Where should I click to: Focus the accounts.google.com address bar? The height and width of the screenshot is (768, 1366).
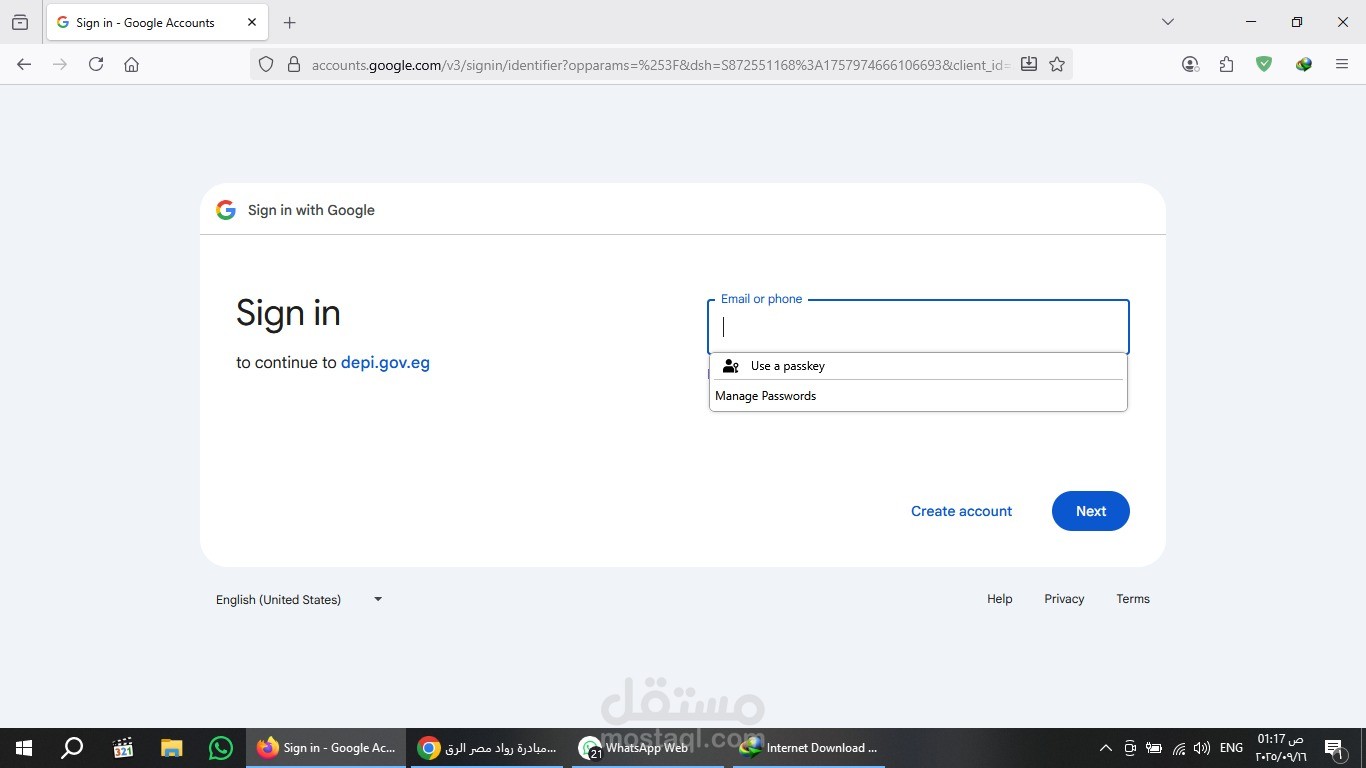[x=660, y=65]
